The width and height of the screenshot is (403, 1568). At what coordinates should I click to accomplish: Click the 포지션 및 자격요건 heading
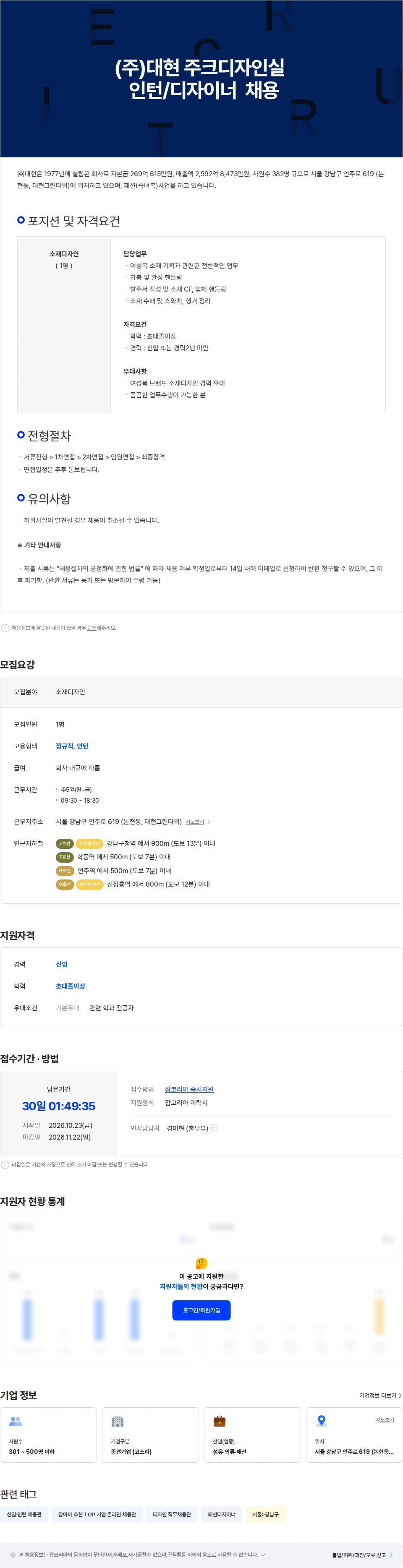tap(73, 221)
